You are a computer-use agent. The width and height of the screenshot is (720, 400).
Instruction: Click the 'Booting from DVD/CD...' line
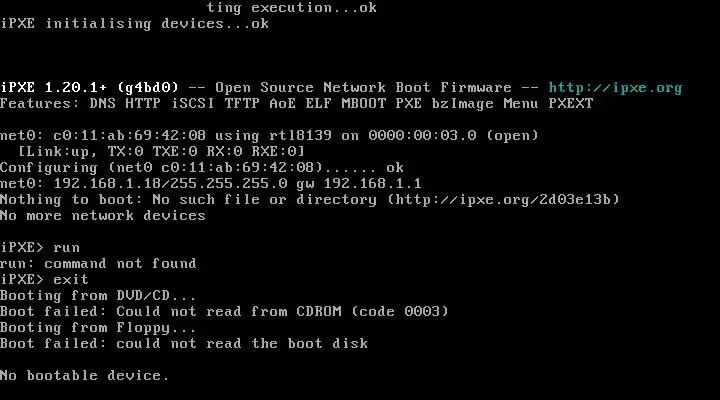98,295
